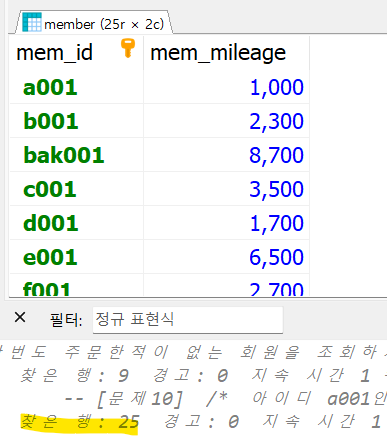Select the mileage value 8,700
This screenshot has height=437, width=387.
[226, 155]
